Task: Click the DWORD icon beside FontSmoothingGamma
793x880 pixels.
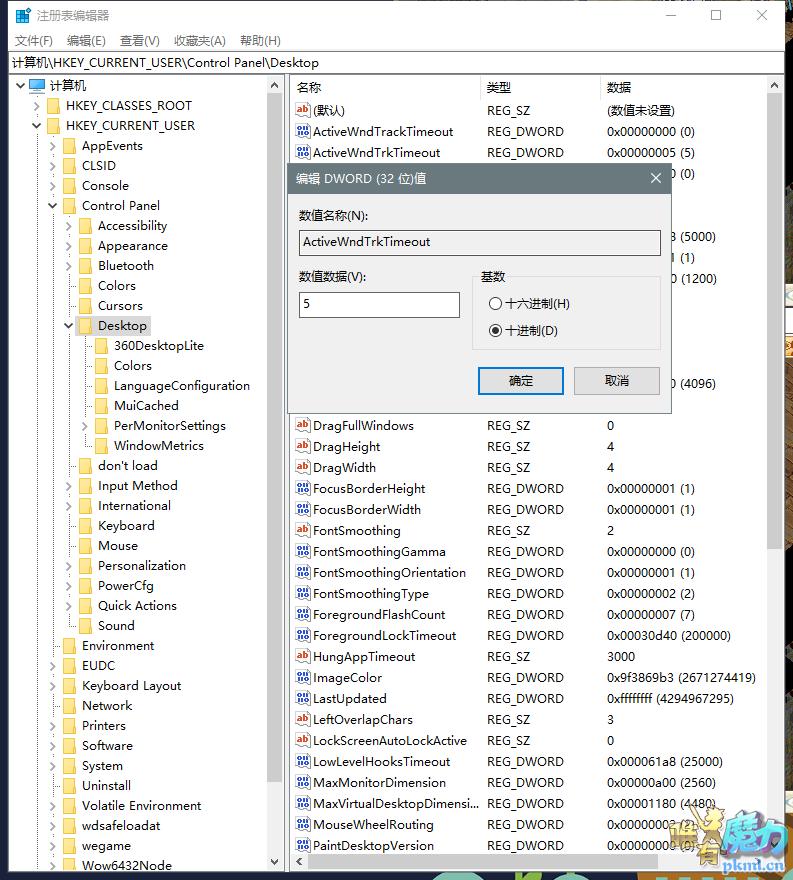Action: (x=303, y=552)
